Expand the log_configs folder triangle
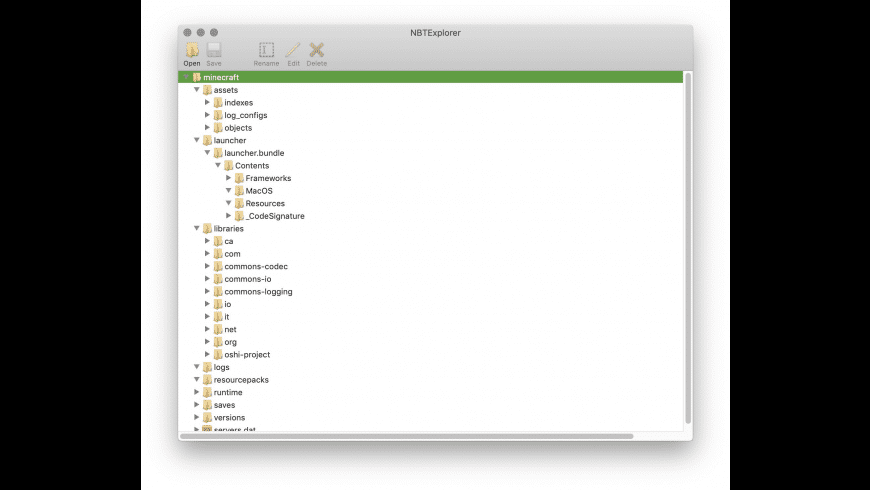Viewport: 870px width, 490px height. click(207, 115)
